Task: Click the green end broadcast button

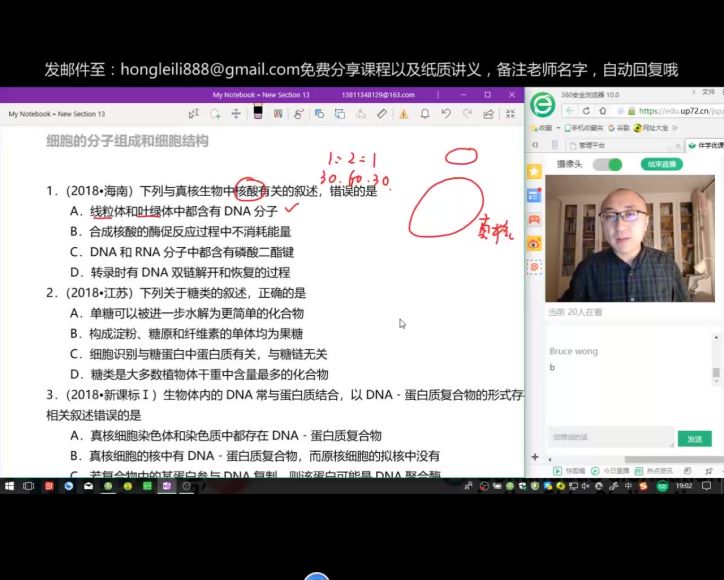Action: 661,164
